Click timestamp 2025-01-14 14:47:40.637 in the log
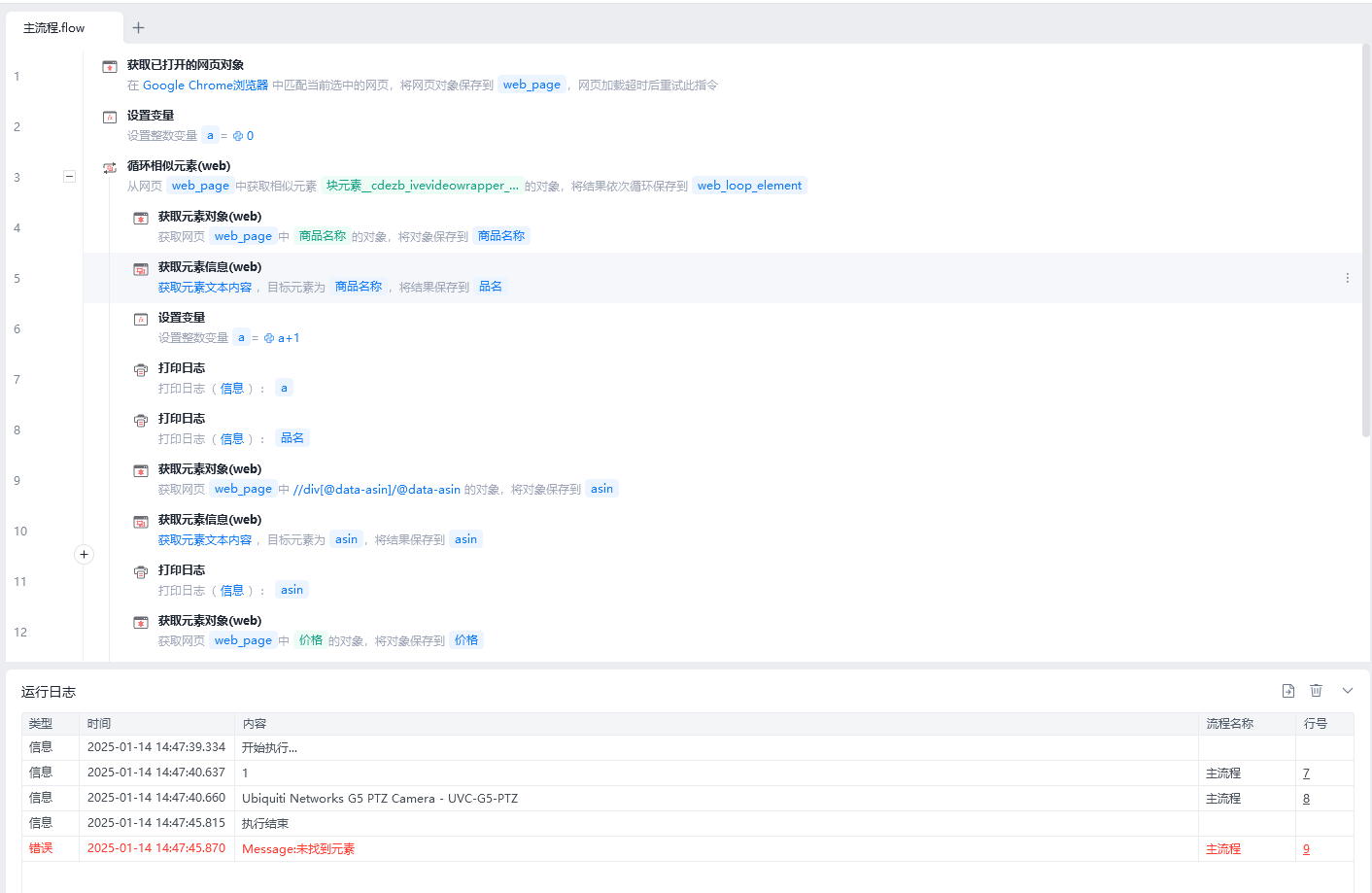The image size is (1372, 893). click(x=156, y=773)
